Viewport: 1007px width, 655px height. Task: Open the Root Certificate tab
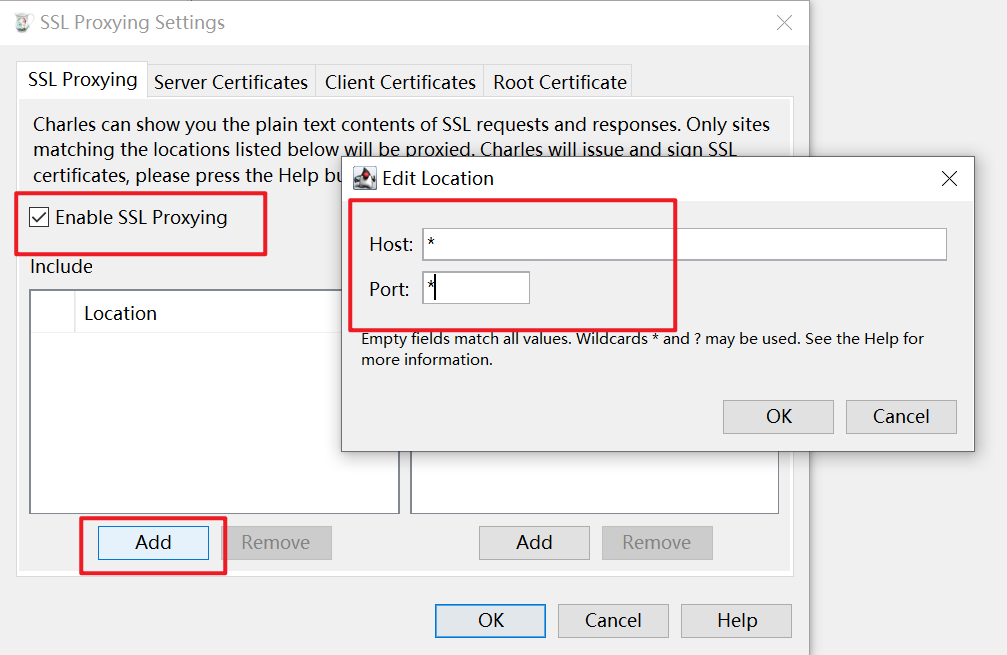tap(559, 82)
